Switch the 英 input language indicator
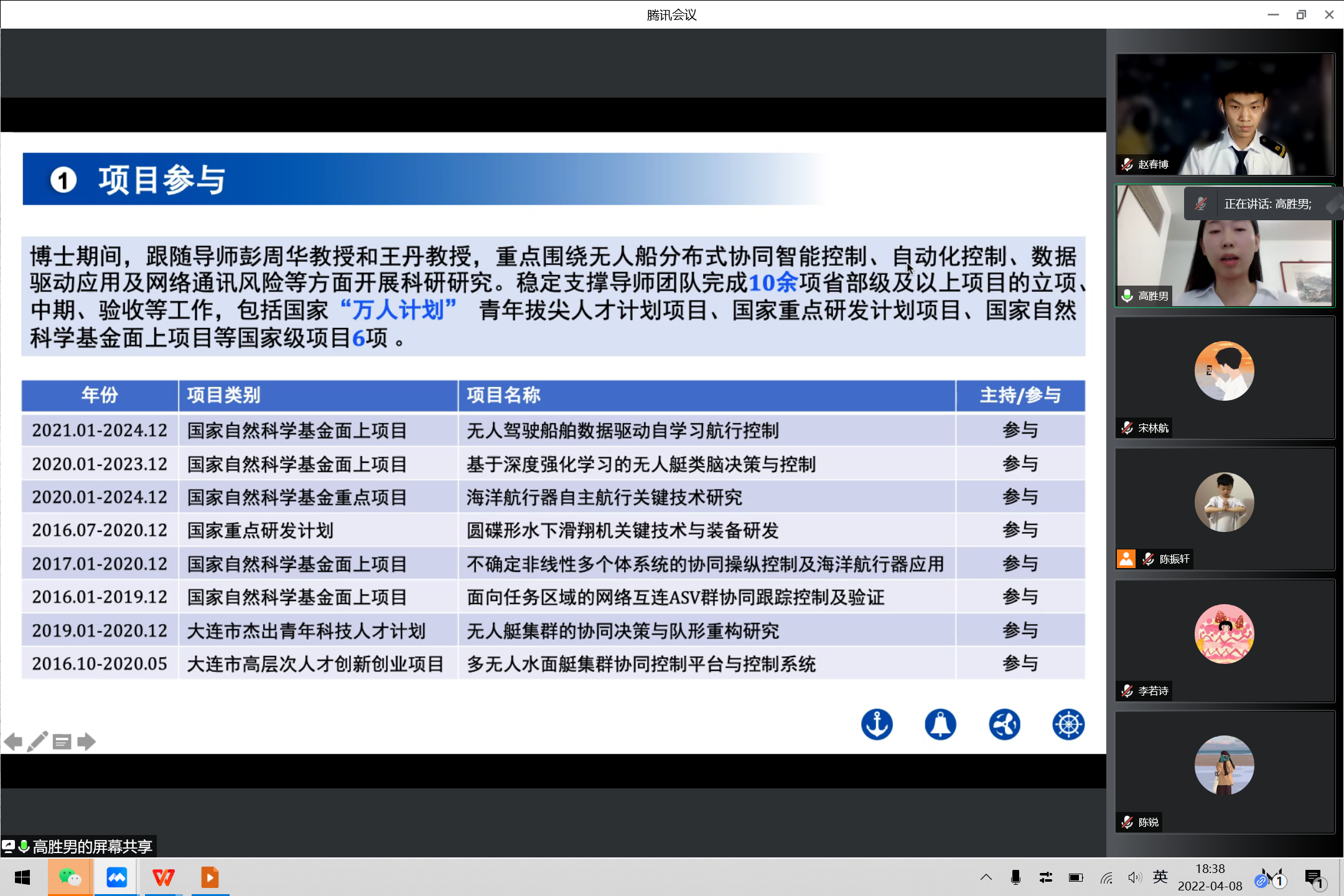This screenshot has width=1344, height=896. 1160,877
